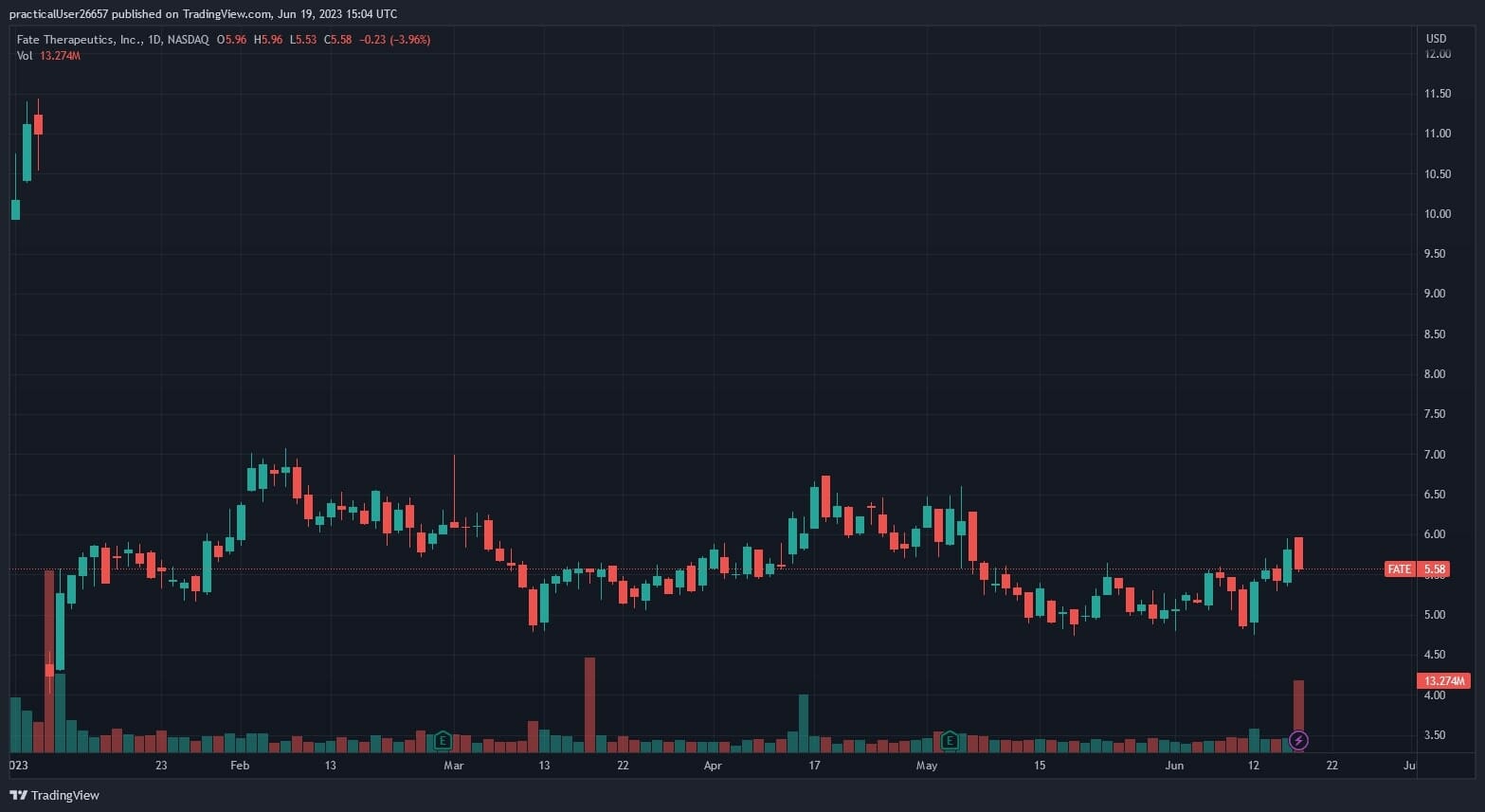
Task: Click the tall green volume bar near April 17
Action: point(804,723)
